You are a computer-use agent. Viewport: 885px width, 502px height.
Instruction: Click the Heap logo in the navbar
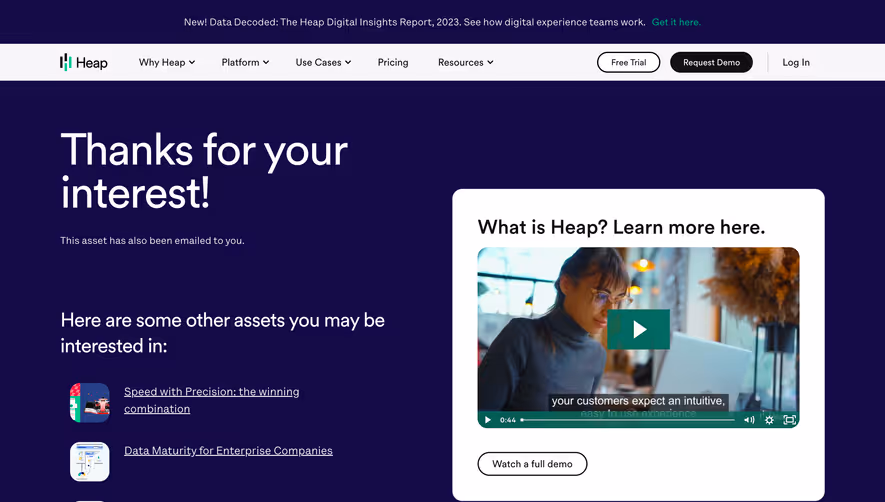(x=84, y=62)
